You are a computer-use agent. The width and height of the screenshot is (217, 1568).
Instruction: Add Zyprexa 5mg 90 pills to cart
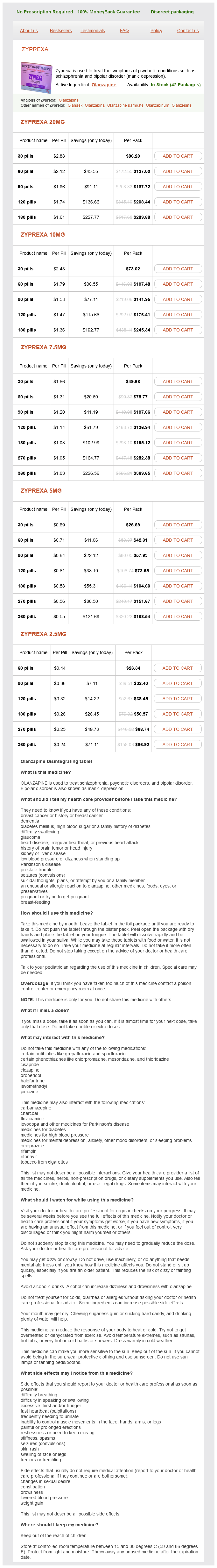178,555
